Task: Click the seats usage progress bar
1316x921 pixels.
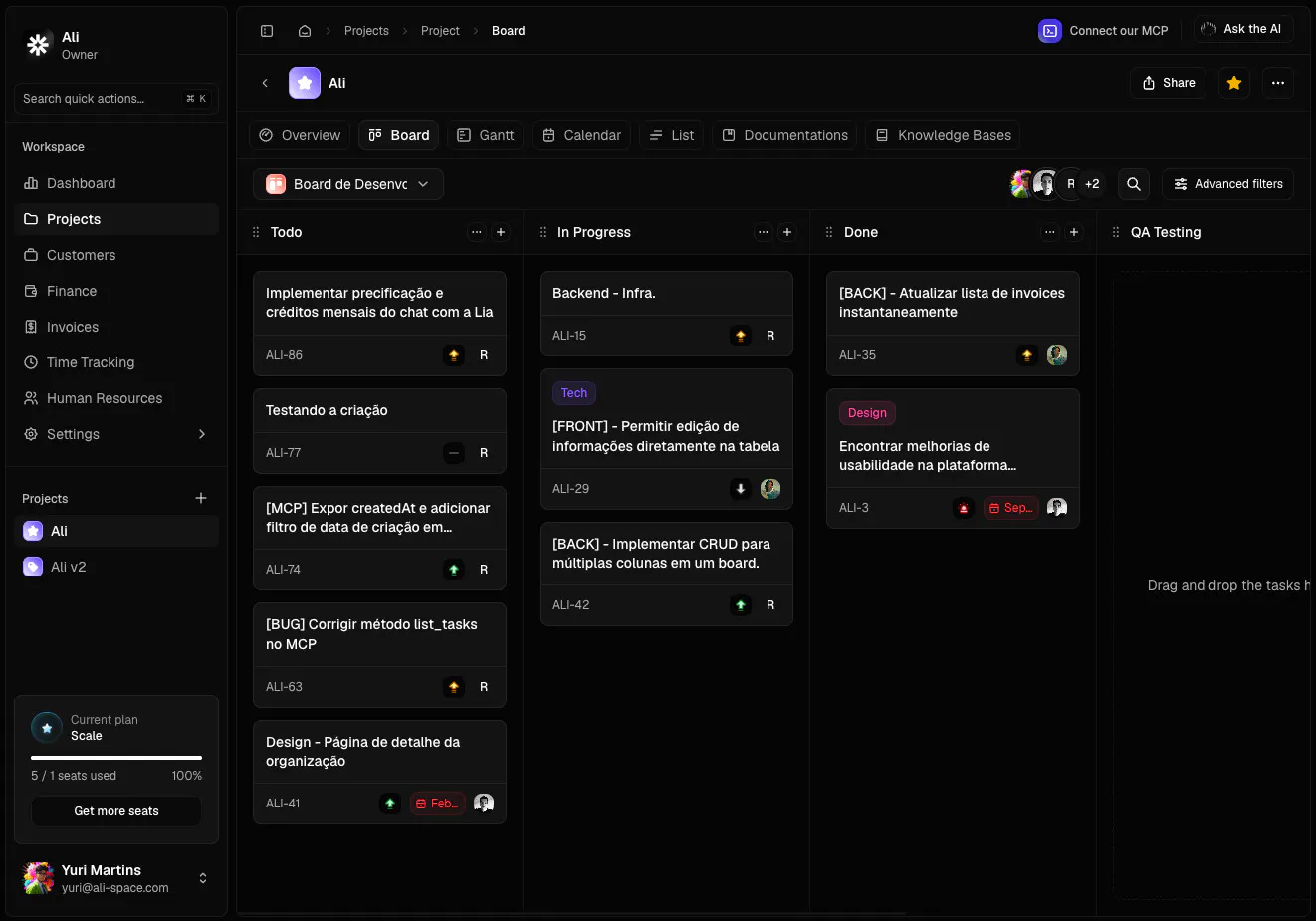Action: [x=116, y=758]
